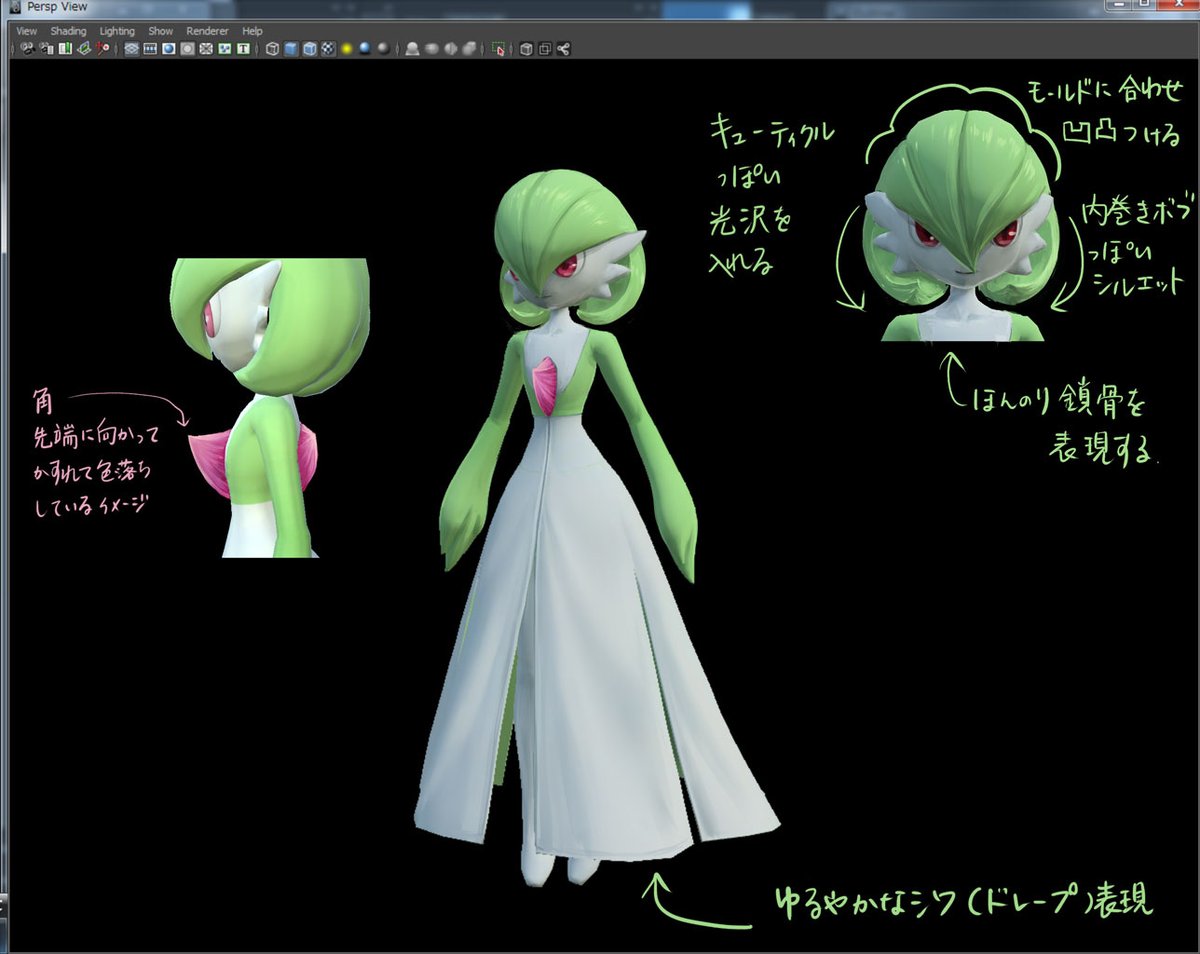Toggle the Safe Action overlay
The height and width of the screenshot is (954, 1200).
[x=225, y=48]
